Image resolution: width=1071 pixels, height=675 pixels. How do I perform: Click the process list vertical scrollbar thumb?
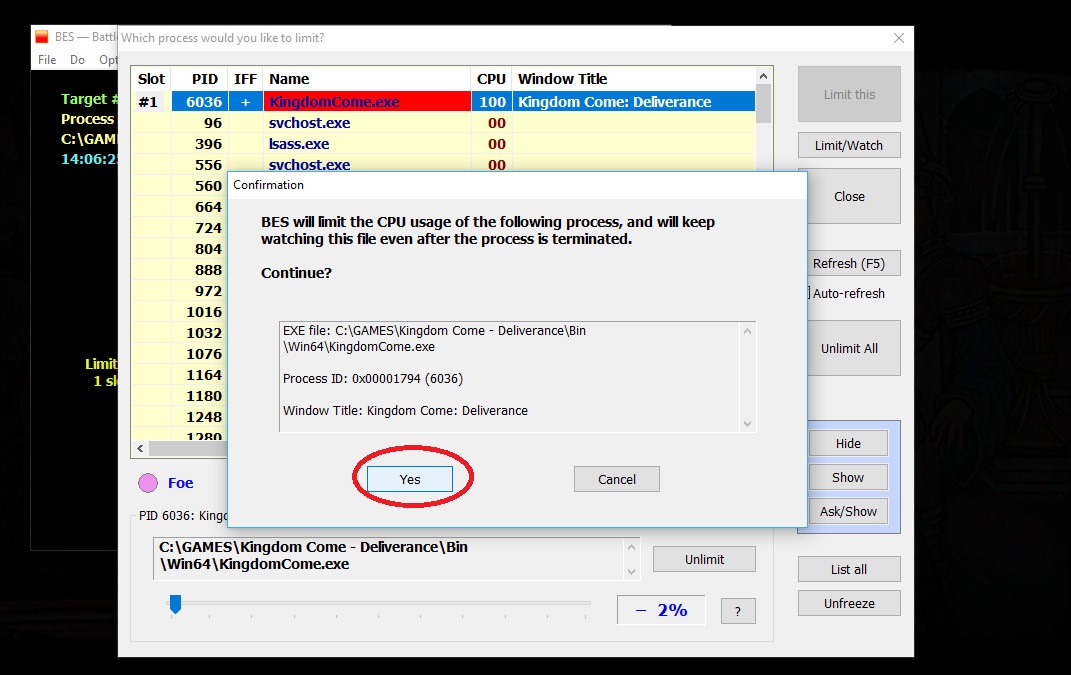pos(764,104)
